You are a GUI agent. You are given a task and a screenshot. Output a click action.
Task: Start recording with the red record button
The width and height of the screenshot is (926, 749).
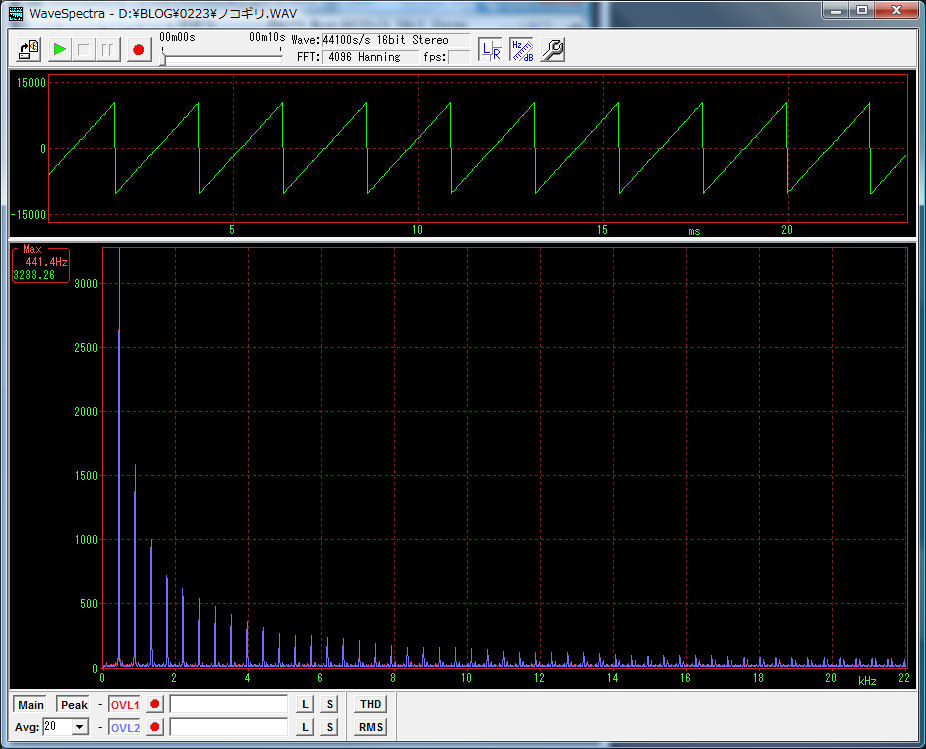pos(139,50)
